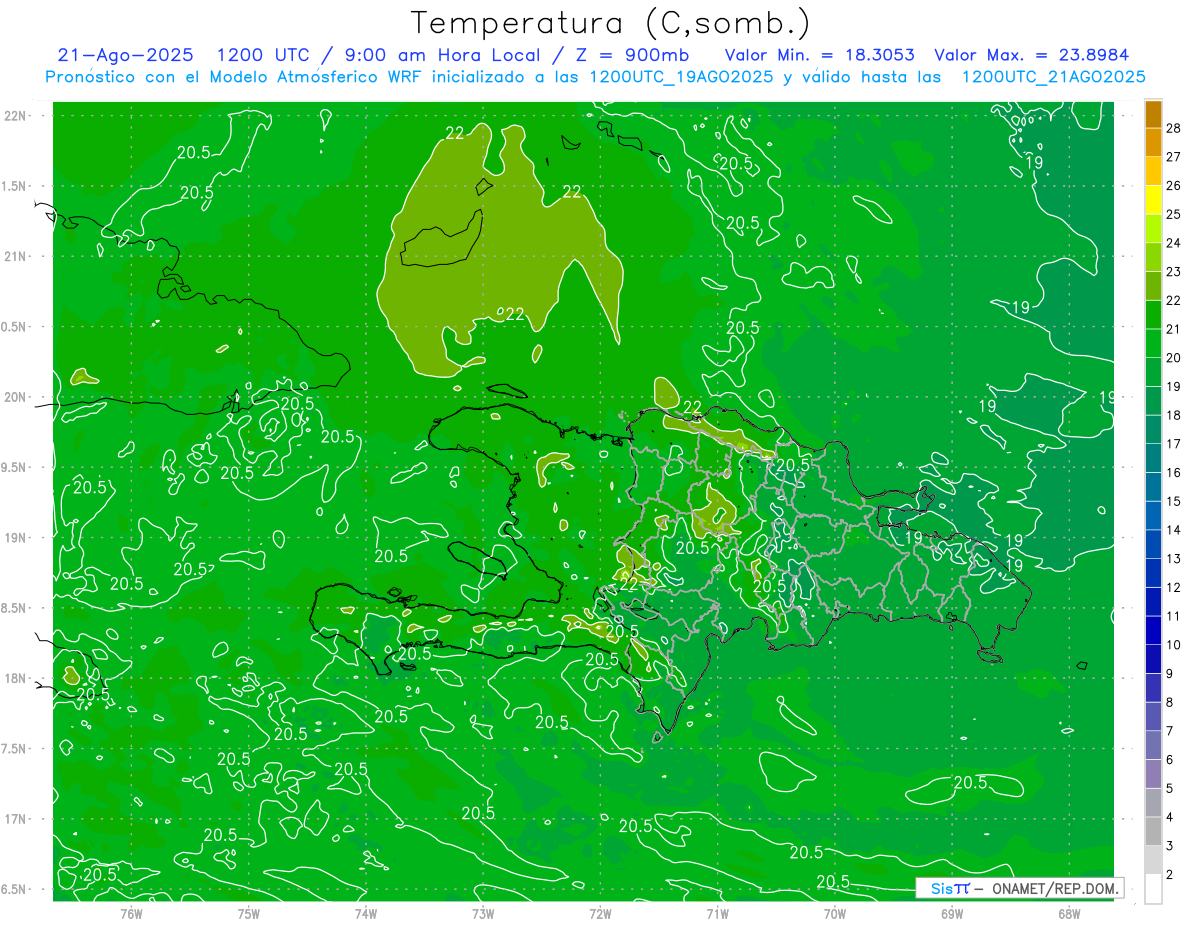
Task: Click longitude axis label '73W'
Action: click(x=483, y=913)
